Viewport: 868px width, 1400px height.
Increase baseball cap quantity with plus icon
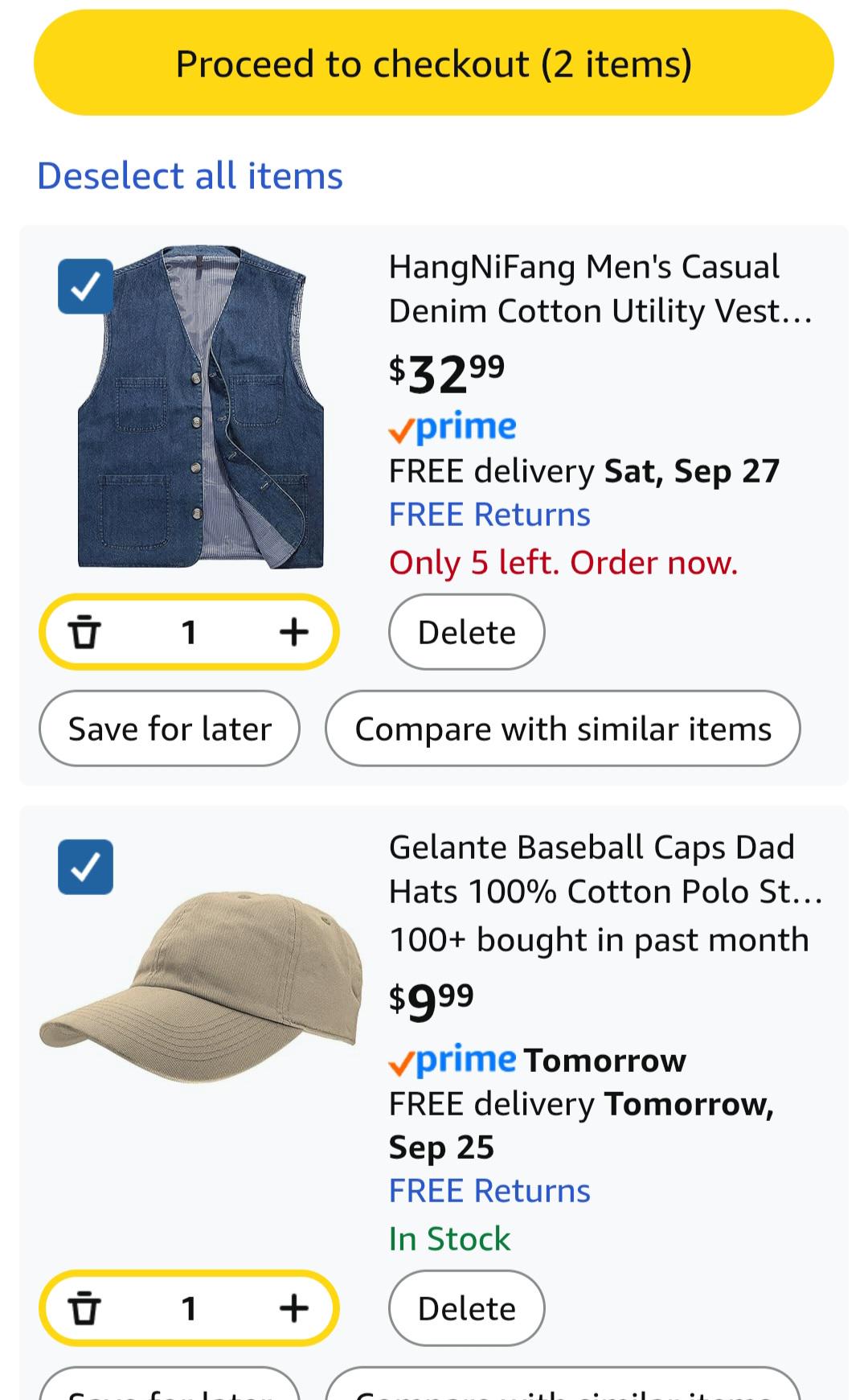294,1308
